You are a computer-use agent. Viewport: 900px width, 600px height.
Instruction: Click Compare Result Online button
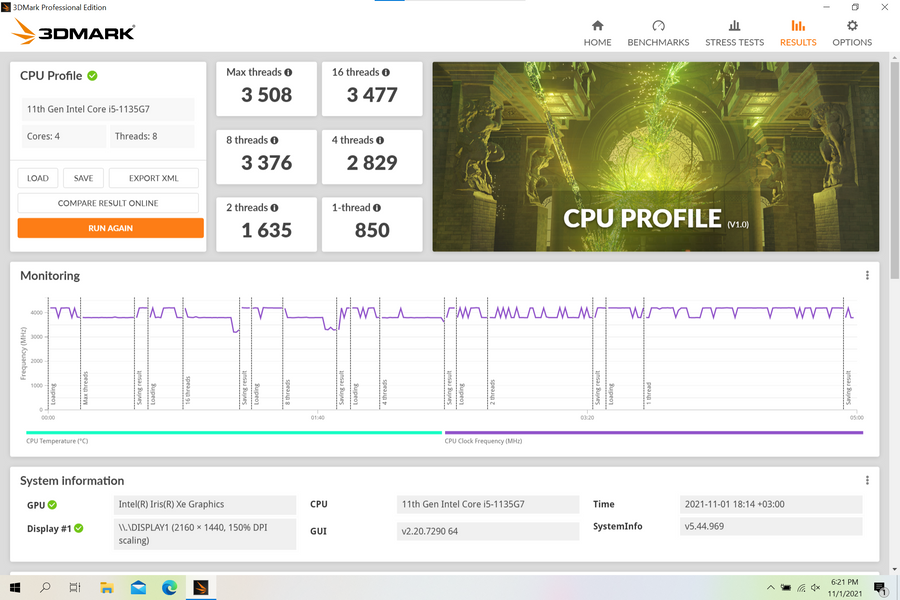109,203
